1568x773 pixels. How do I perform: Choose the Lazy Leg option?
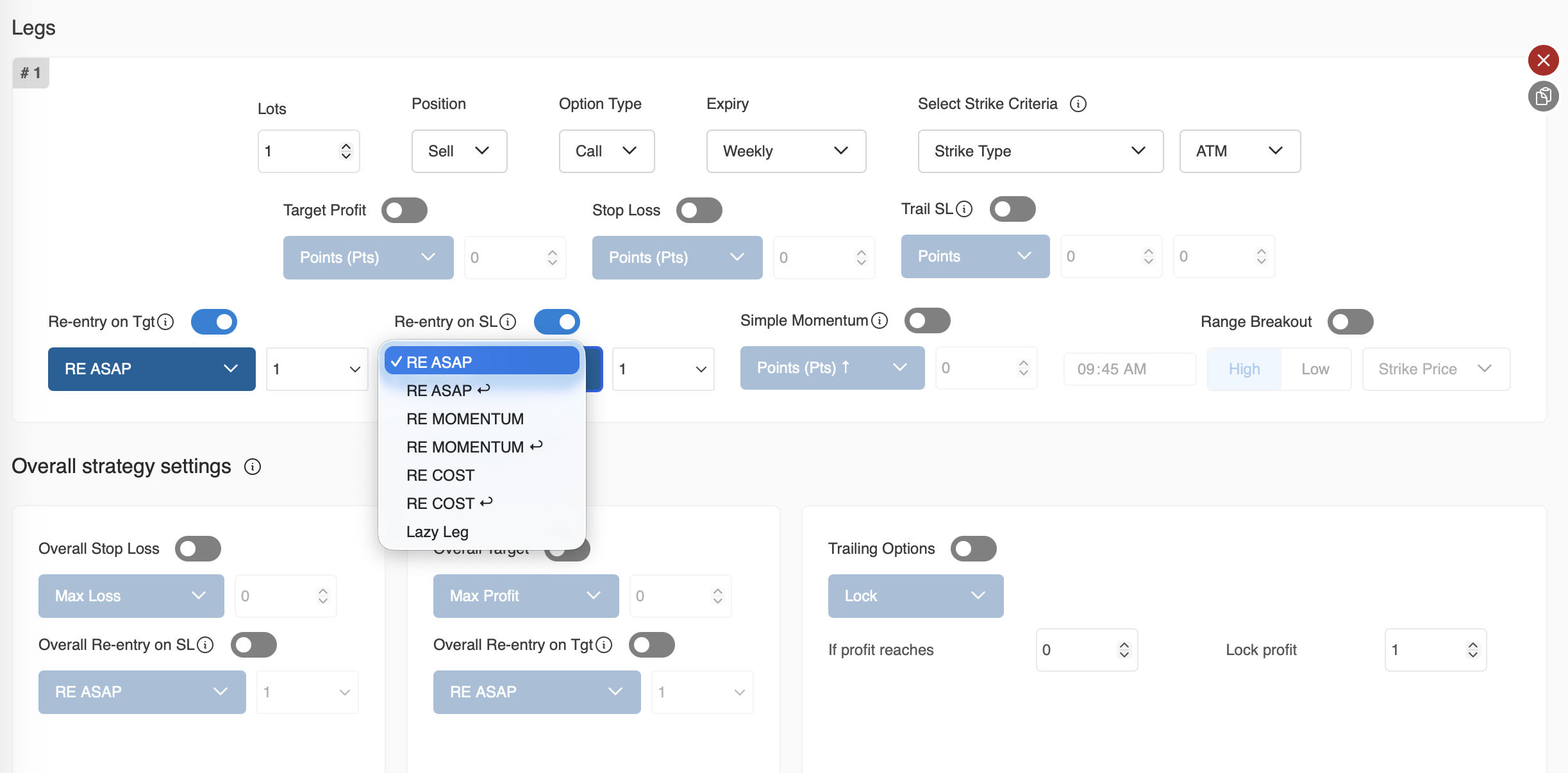(x=437, y=531)
